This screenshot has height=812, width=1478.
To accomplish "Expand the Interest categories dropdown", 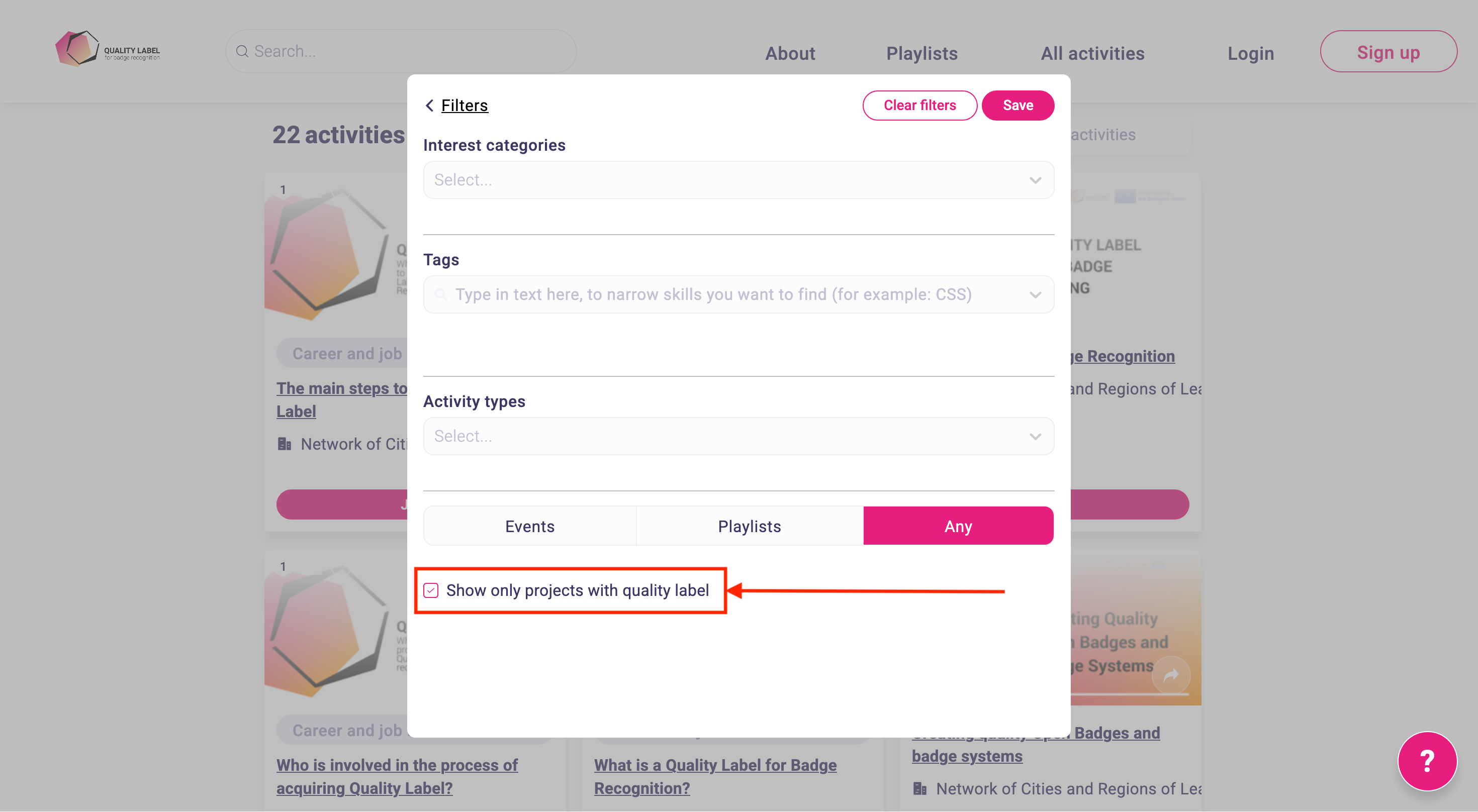I will pyautogui.click(x=1035, y=180).
